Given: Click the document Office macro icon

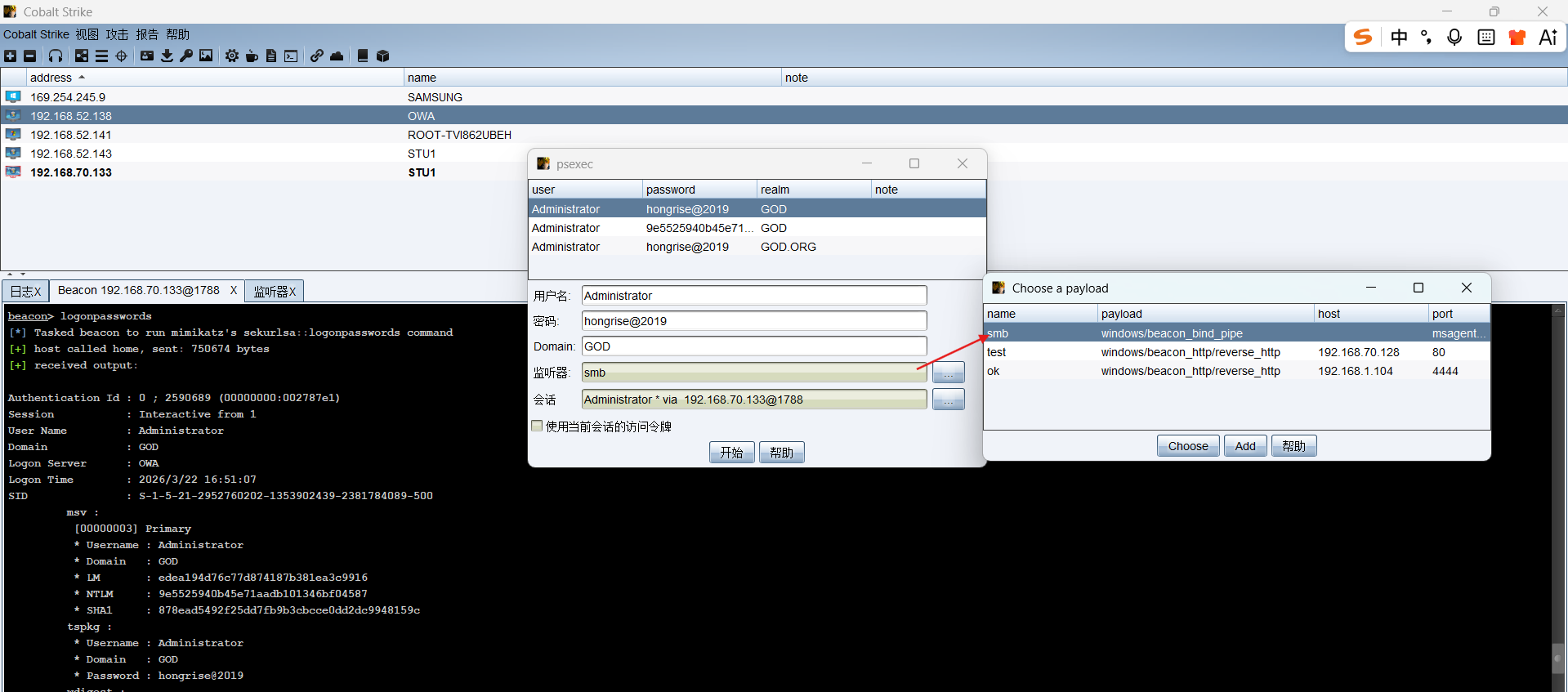Looking at the screenshot, I should pos(271,56).
